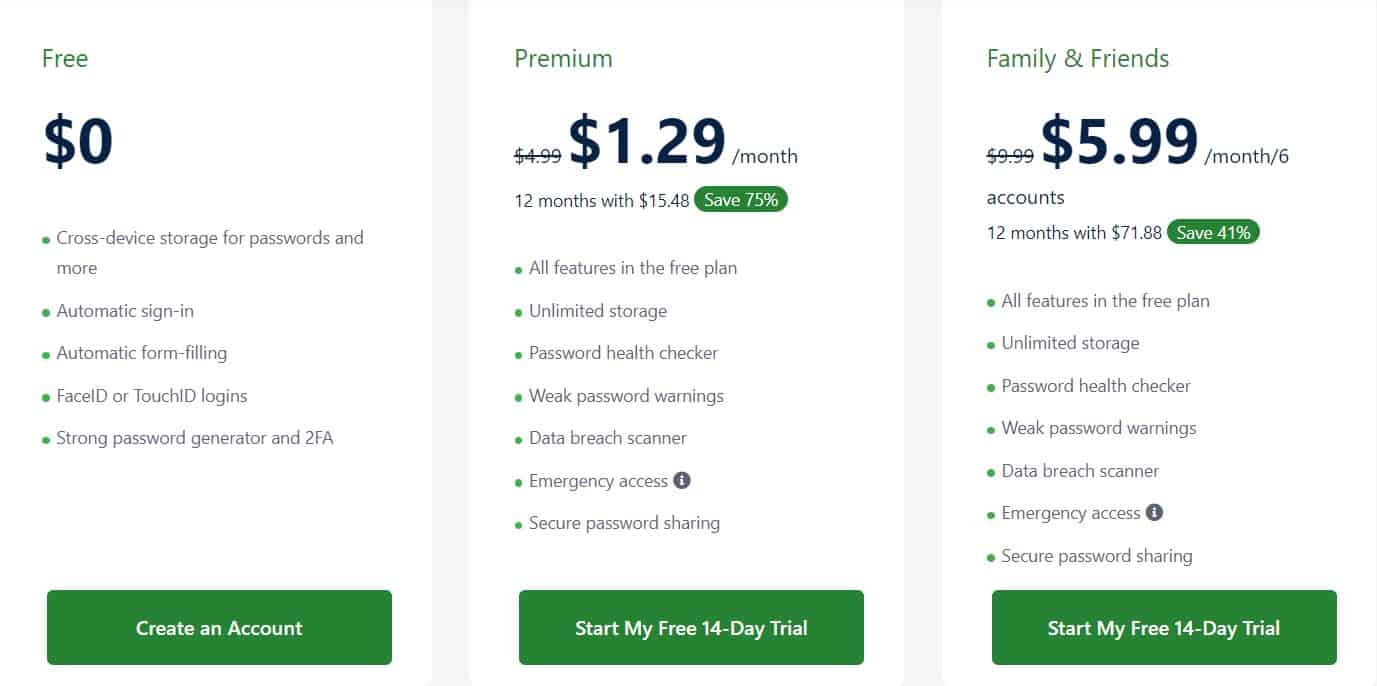Select Unlimited storage in the Family plan list

click(x=1070, y=343)
